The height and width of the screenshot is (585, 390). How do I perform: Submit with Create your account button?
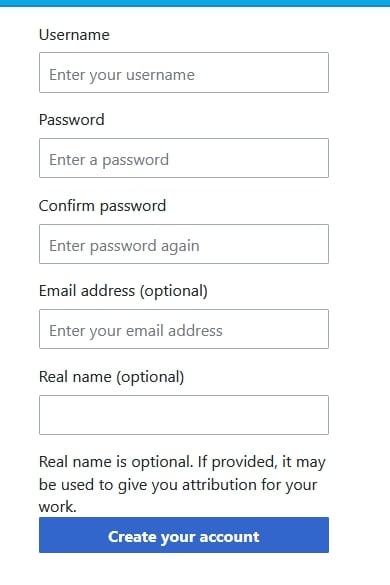click(184, 535)
